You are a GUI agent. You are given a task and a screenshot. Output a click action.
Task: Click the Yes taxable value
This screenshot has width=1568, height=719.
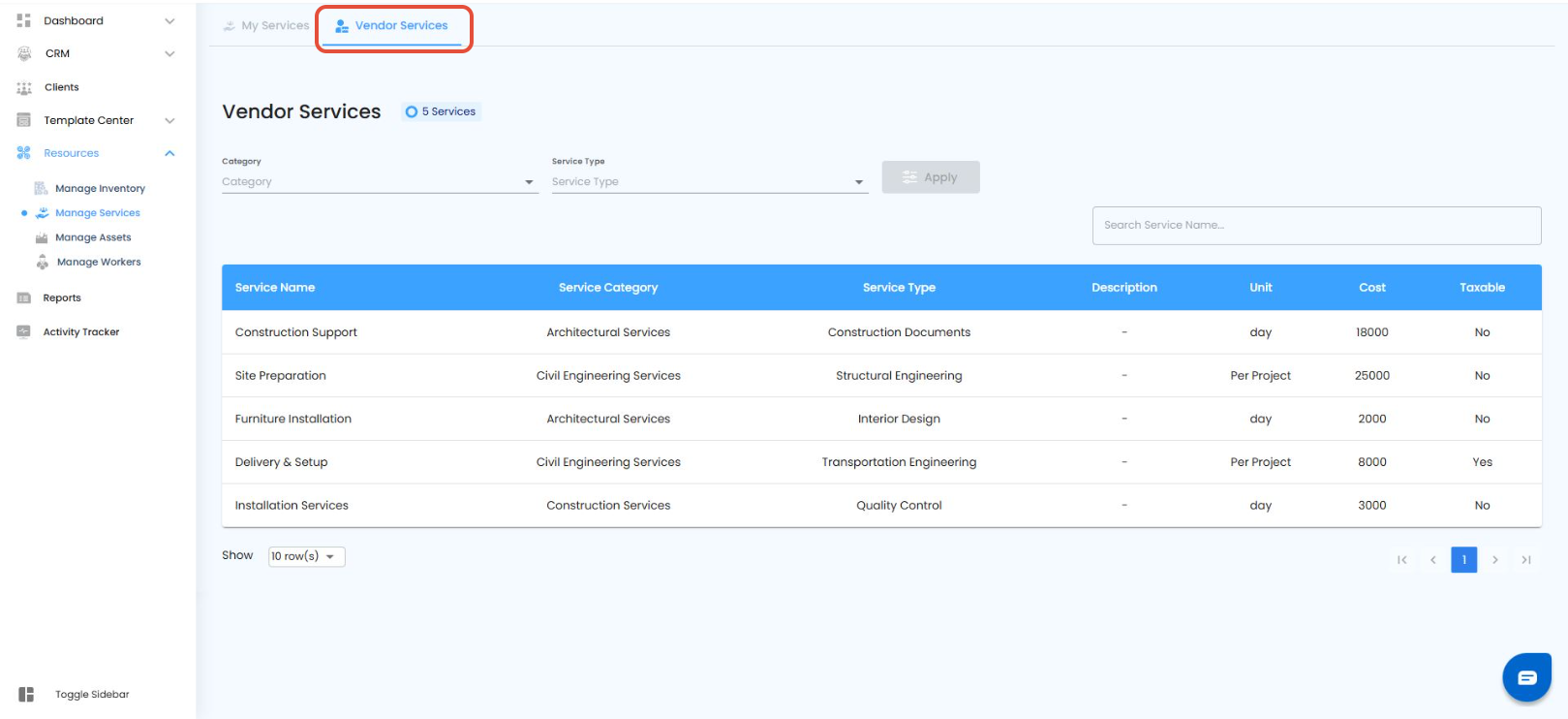click(x=1482, y=462)
